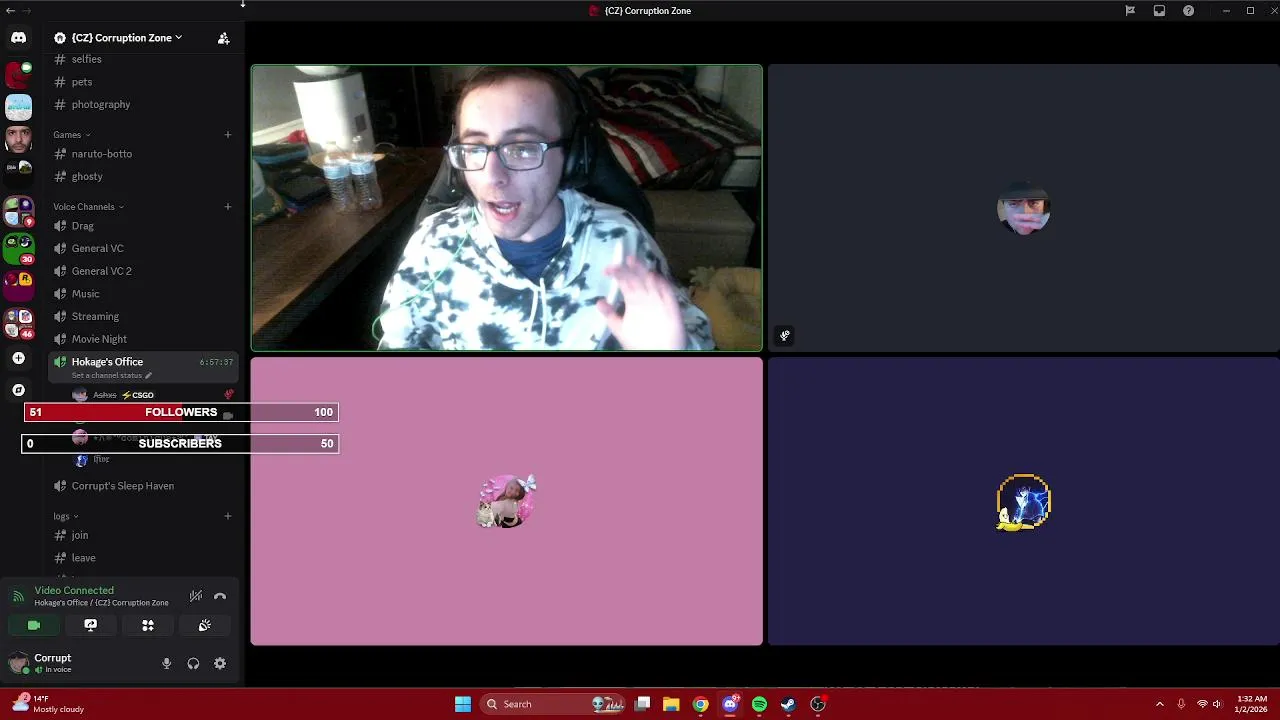1280x720 pixels.
Task: Click the Add a Server plus icon
Action: click(18, 358)
